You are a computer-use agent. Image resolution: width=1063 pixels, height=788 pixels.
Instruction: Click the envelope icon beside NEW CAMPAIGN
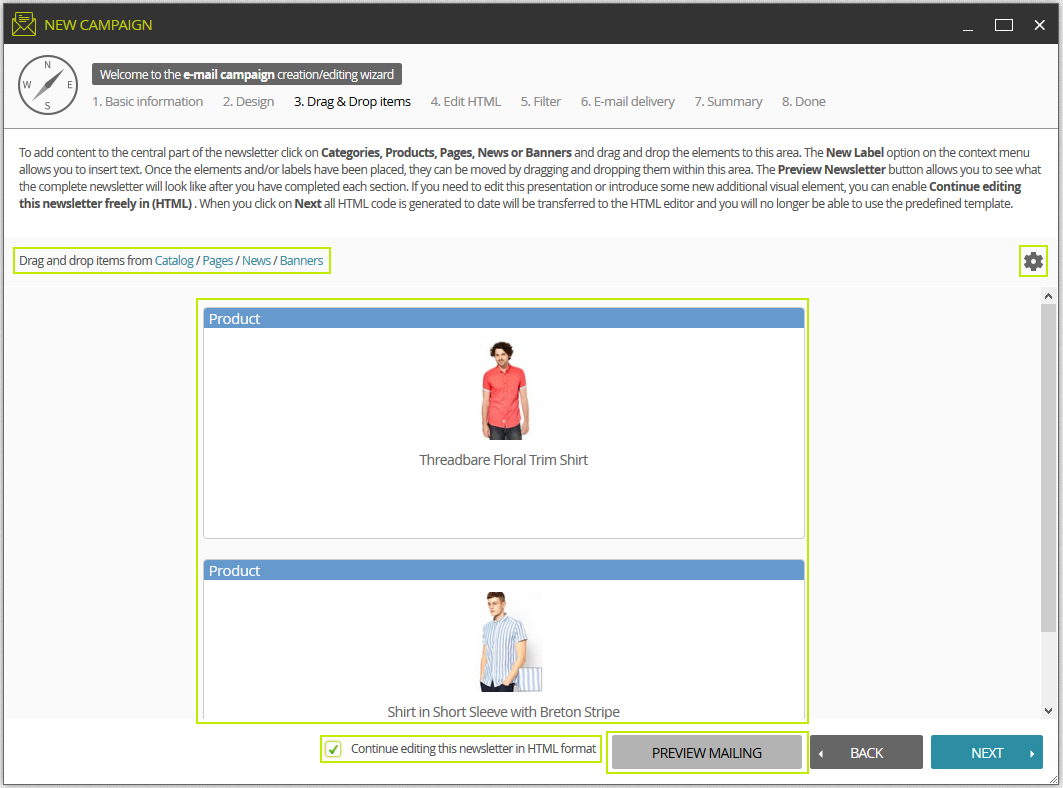24,24
